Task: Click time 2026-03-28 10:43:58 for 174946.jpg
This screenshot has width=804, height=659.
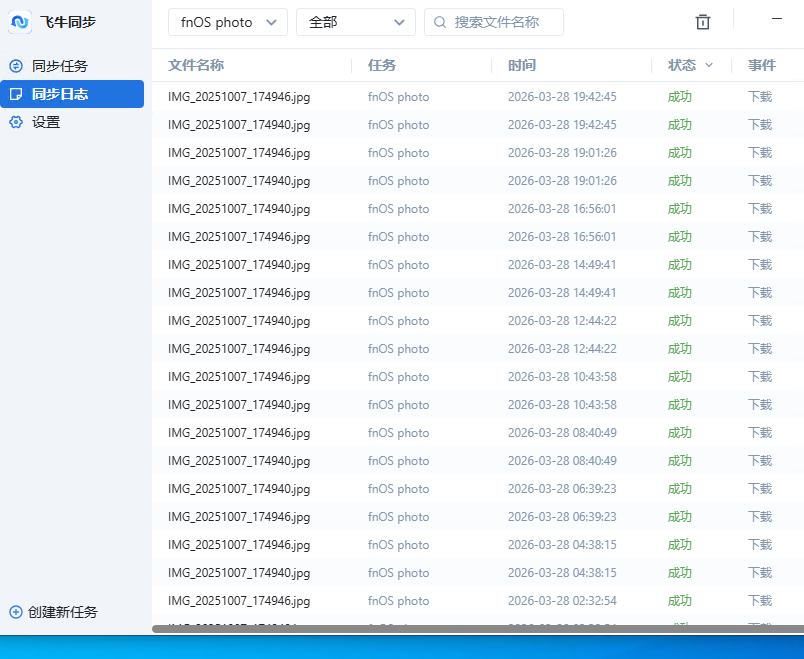Action: click(x=562, y=377)
